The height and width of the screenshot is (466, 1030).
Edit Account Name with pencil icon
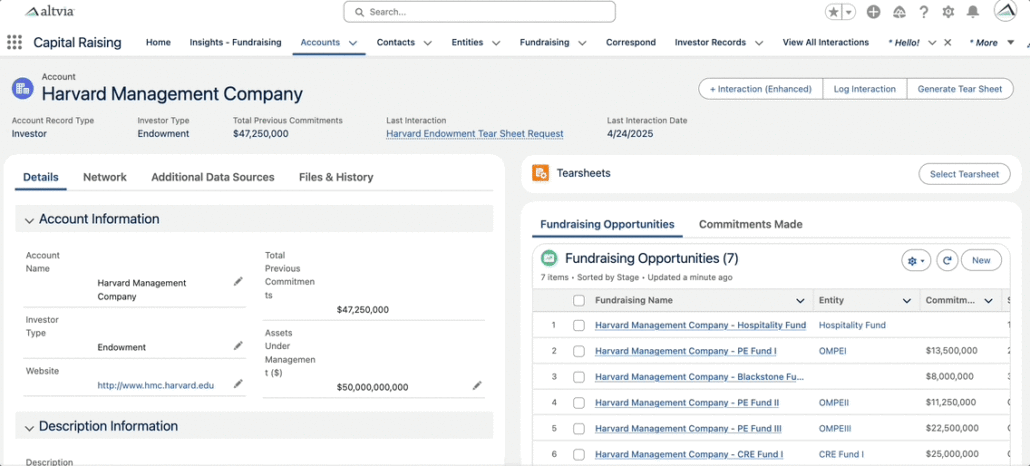[x=238, y=282]
